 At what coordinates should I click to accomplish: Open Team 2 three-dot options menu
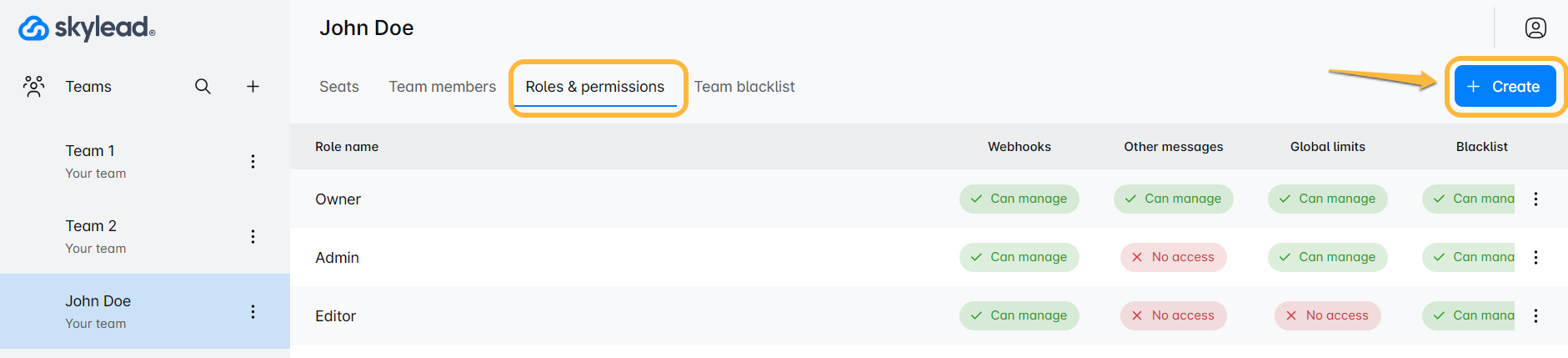pos(253,236)
